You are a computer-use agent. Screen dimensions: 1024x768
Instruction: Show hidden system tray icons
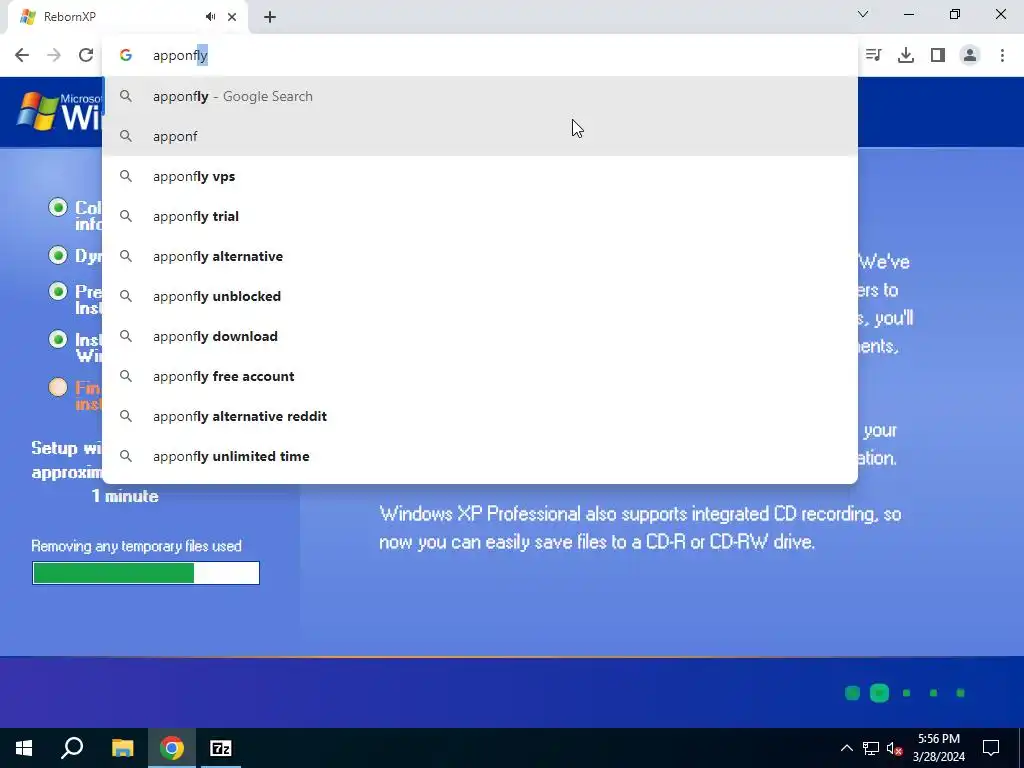click(846, 748)
